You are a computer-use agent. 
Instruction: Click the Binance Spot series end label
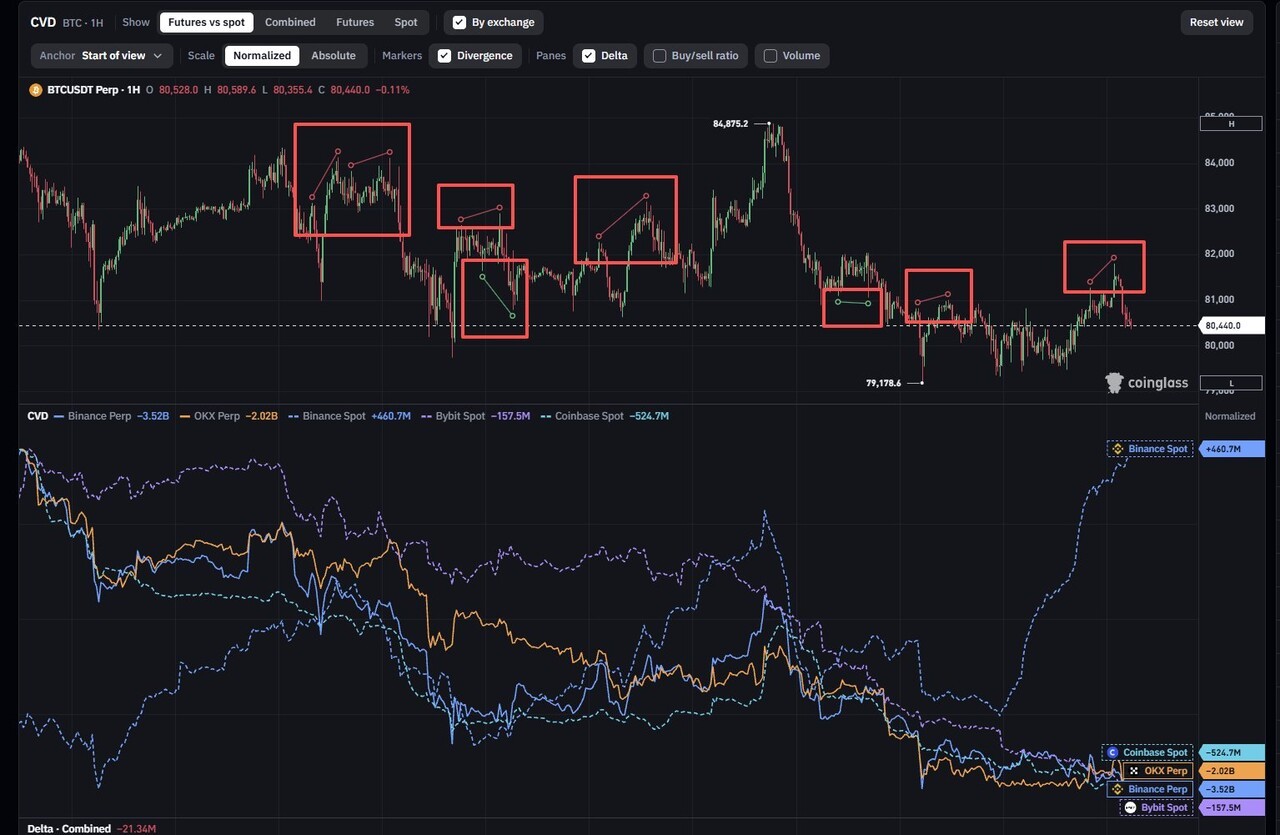coord(1150,449)
